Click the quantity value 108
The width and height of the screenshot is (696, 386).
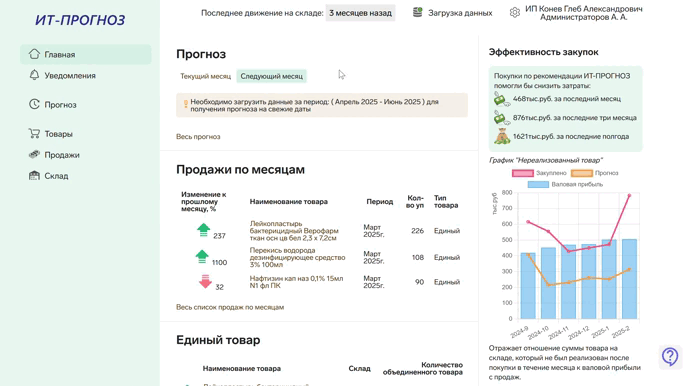tap(418, 257)
